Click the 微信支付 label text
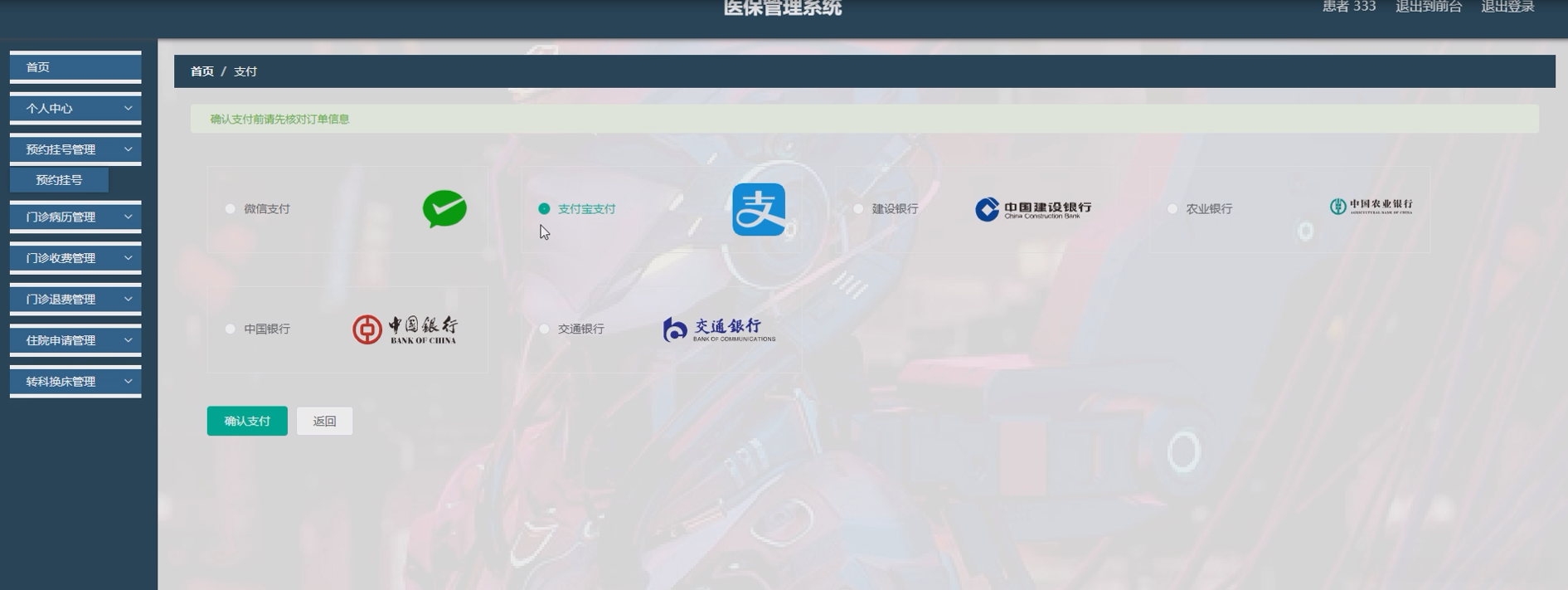Screen dimensions: 1568x590 (x=267, y=209)
